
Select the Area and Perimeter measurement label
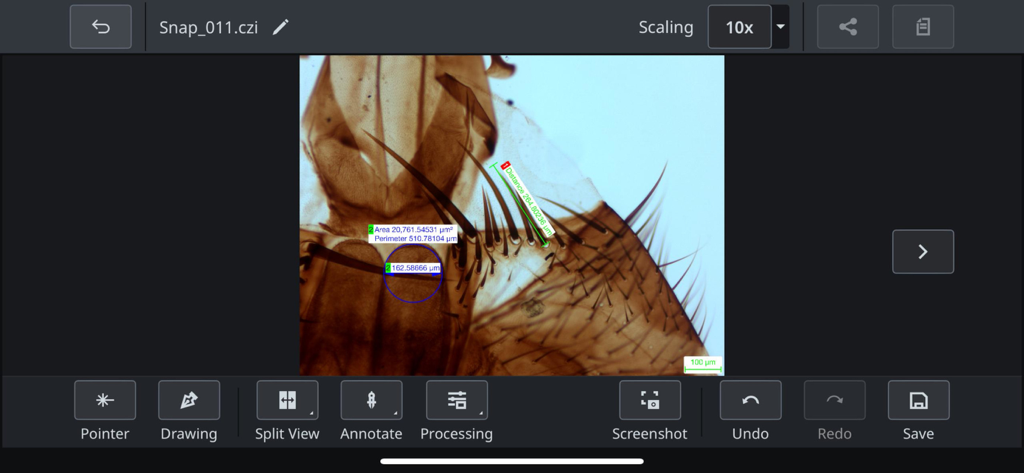[x=413, y=234]
